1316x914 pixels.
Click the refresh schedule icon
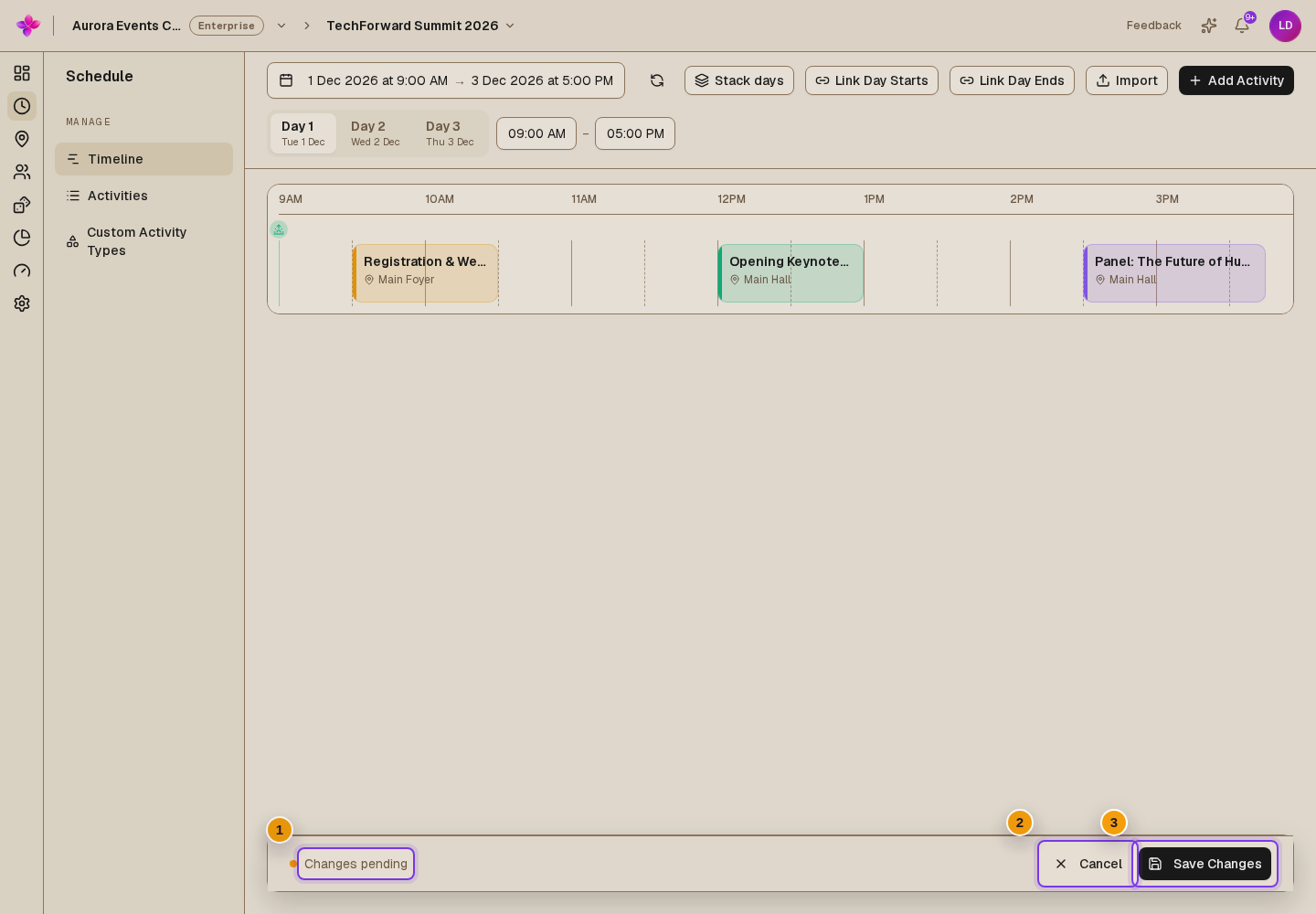657,80
